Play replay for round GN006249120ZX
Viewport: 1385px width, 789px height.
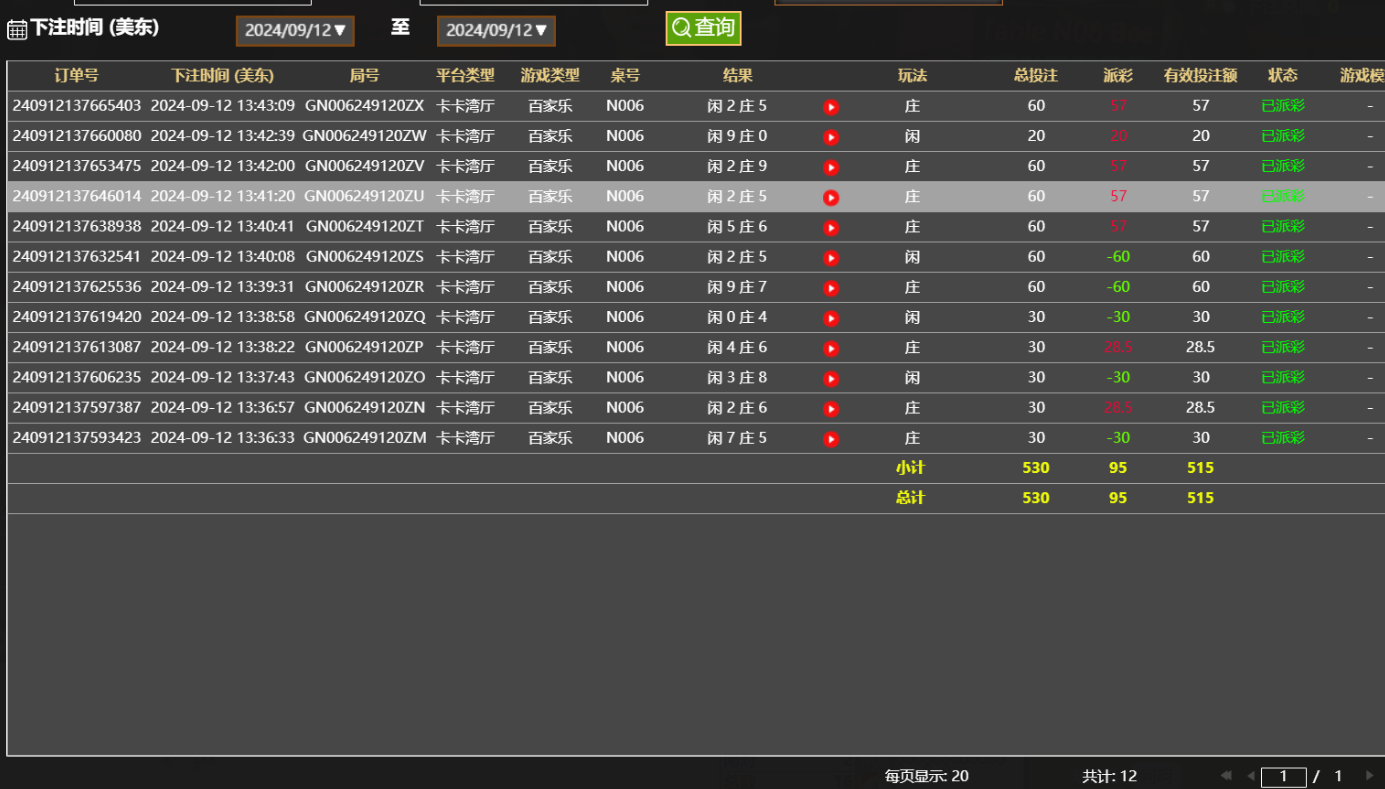coord(831,107)
